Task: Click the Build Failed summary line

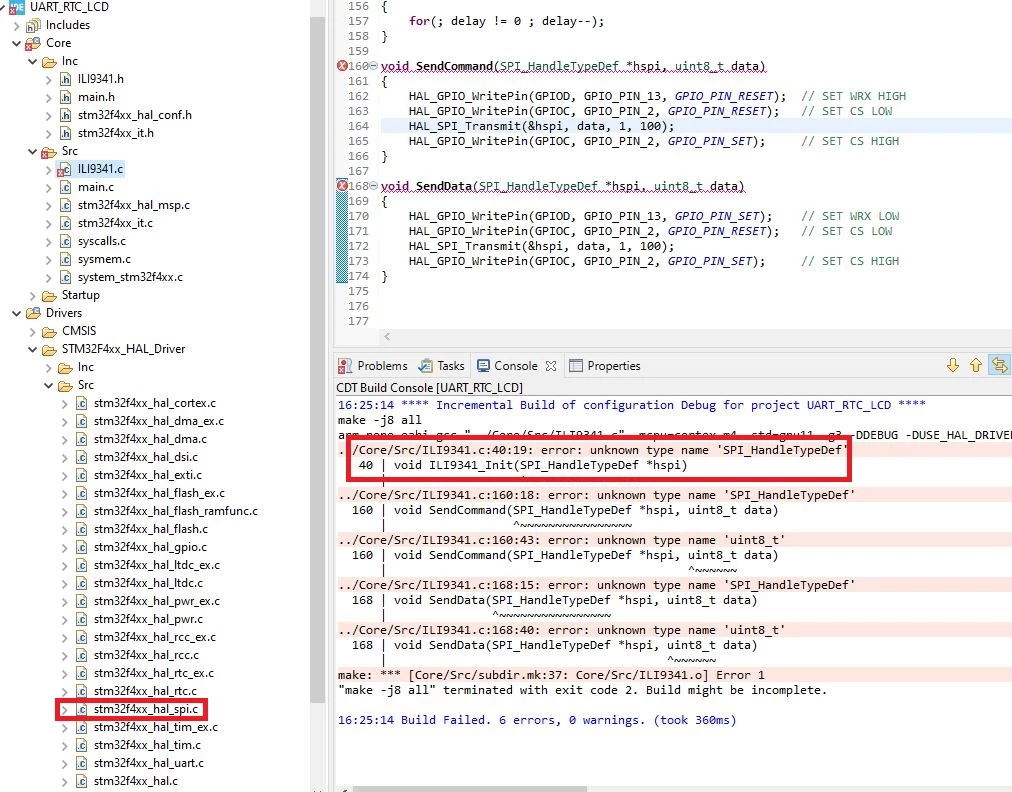Action: pyautogui.click(x=537, y=720)
